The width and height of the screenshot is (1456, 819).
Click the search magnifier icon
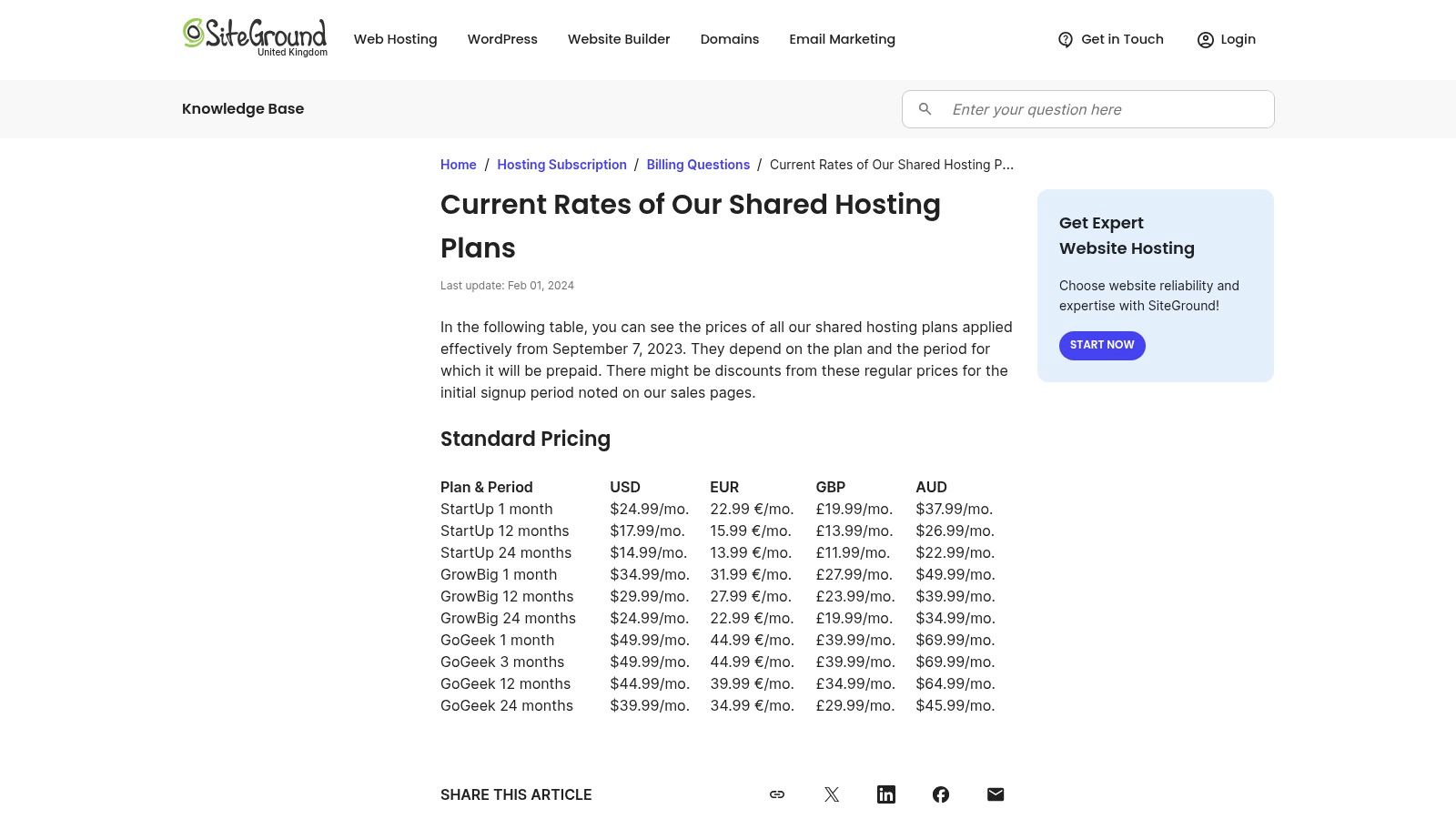925,109
